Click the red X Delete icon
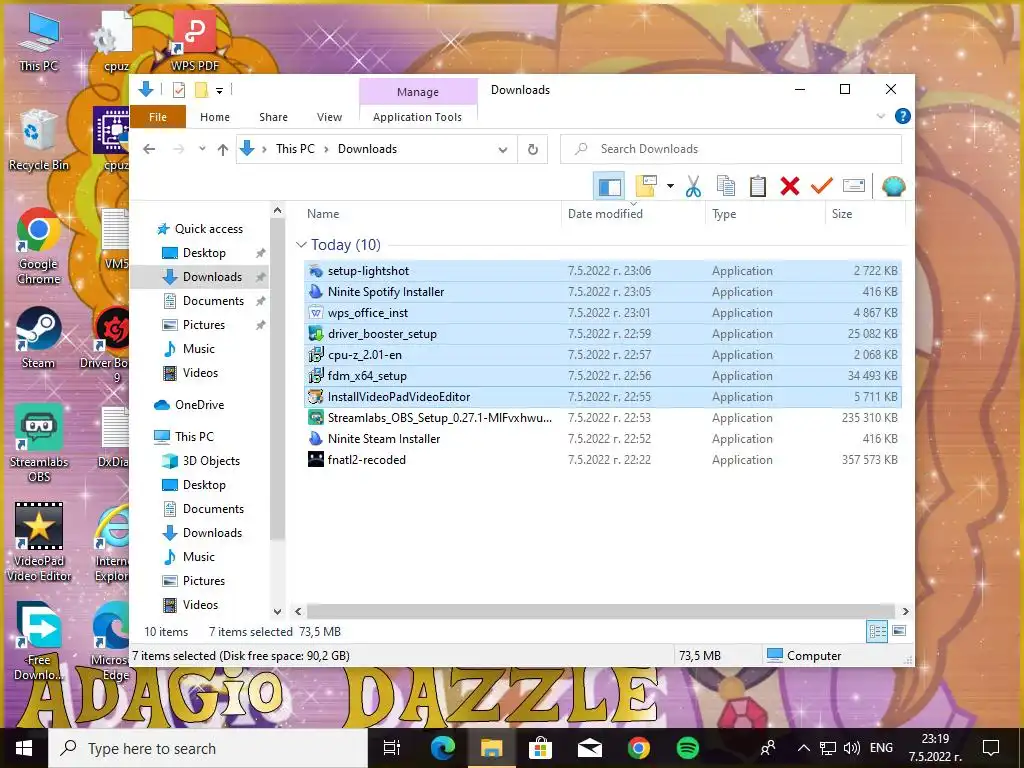 coord(790,187)
